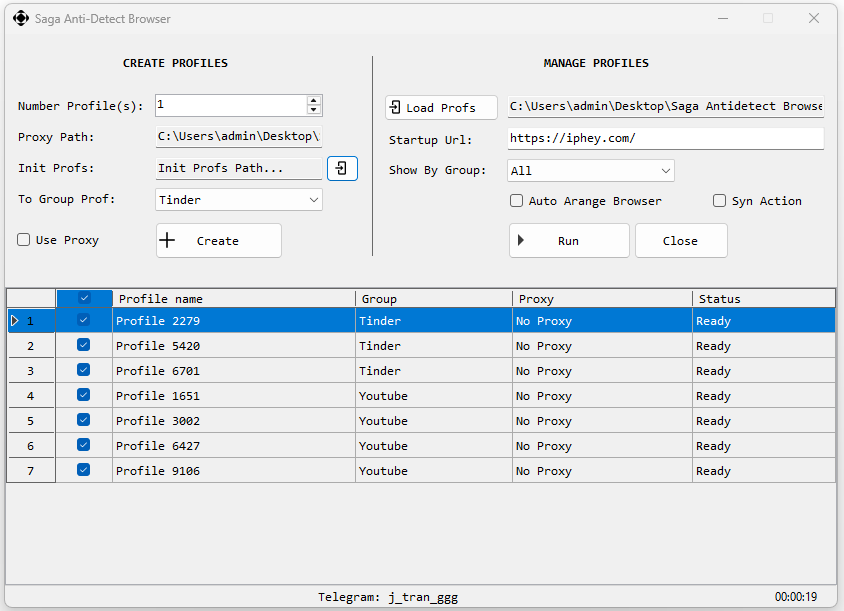Screen dimensions: 844x611
Task: Click the Startup Url input field
Action: click(665, 139)
